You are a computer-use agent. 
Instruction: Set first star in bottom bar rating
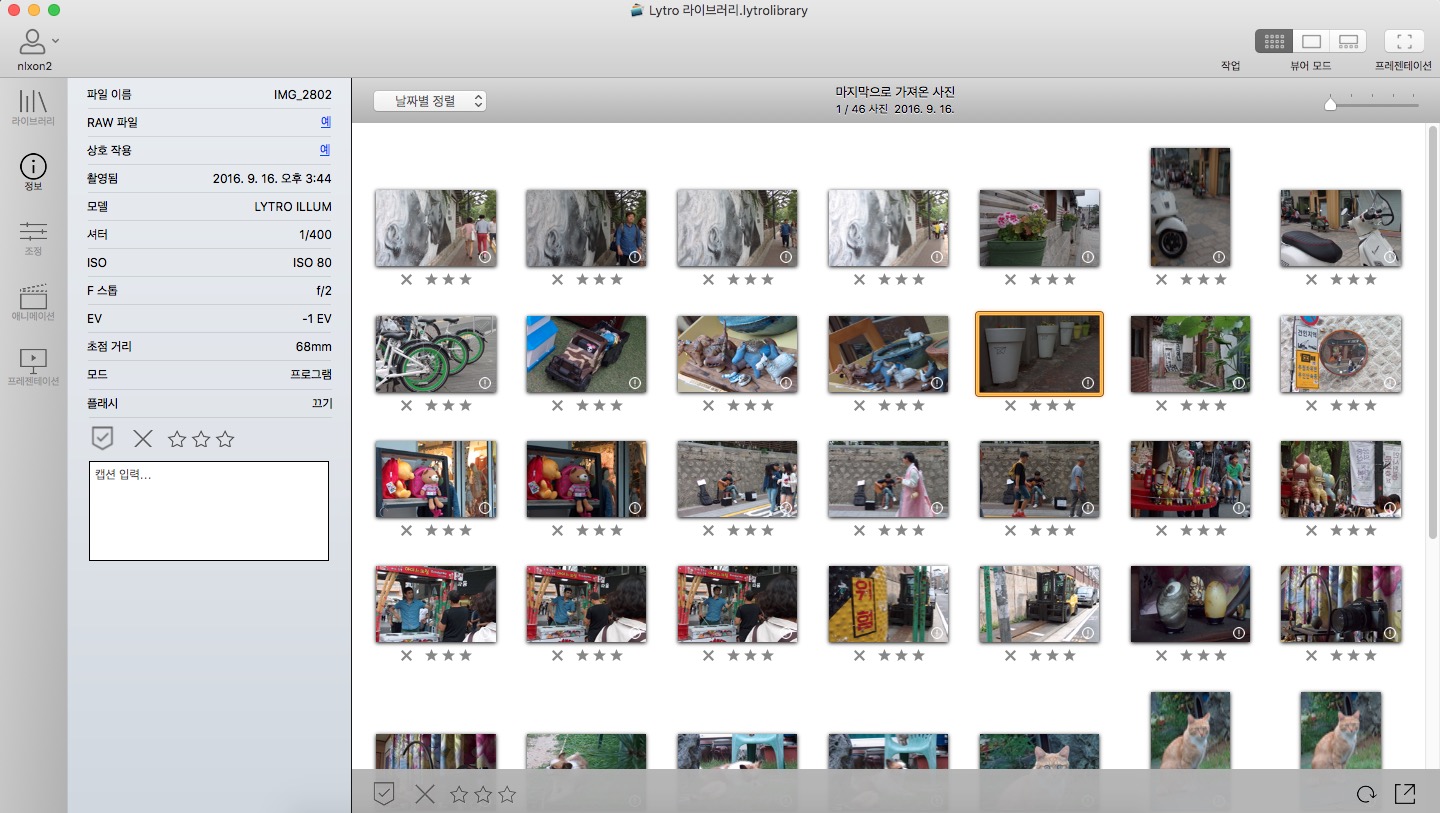459,795
